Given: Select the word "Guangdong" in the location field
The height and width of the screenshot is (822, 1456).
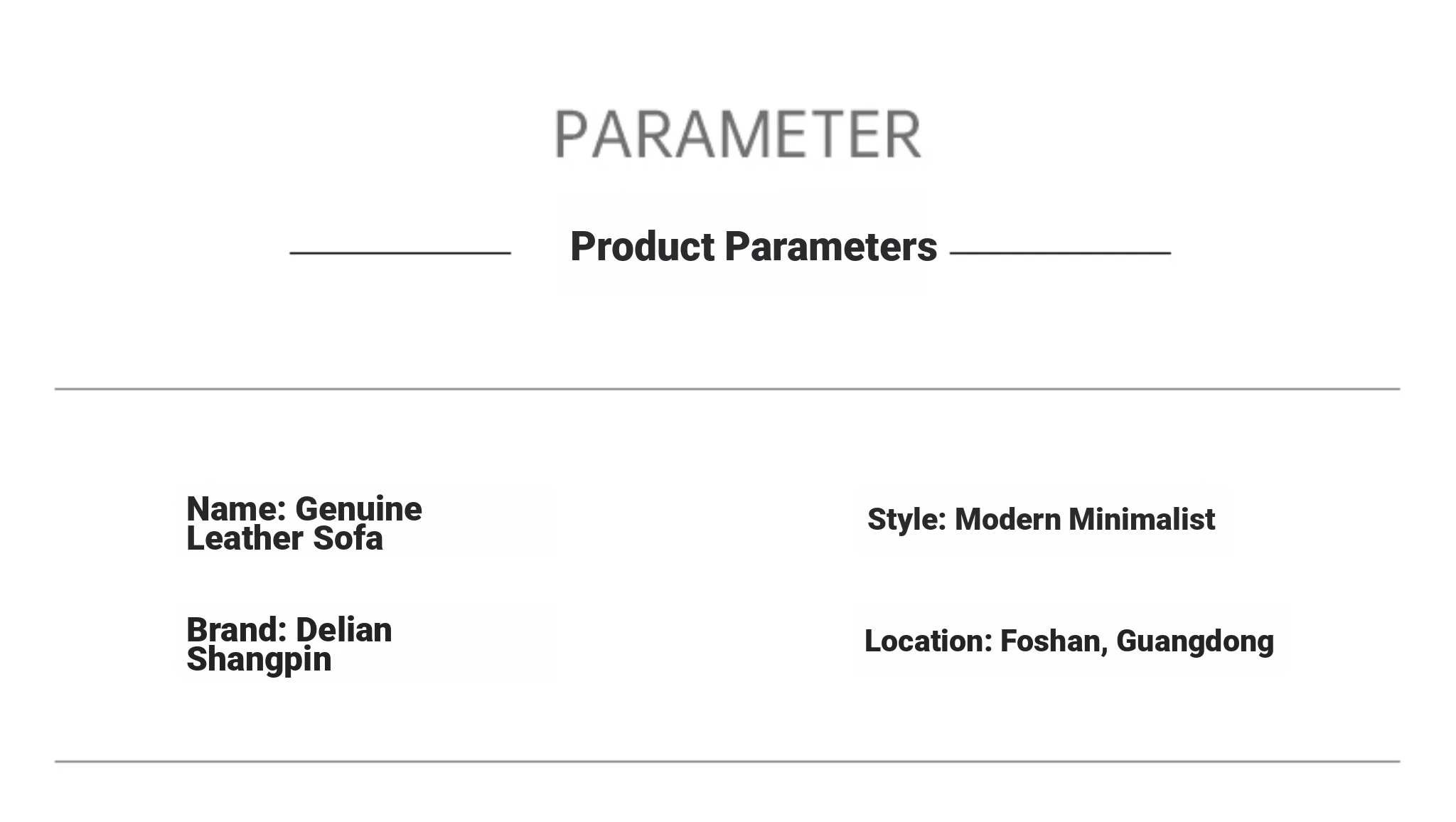Looking at the screenshot, I should click(x=1194, y=641).
